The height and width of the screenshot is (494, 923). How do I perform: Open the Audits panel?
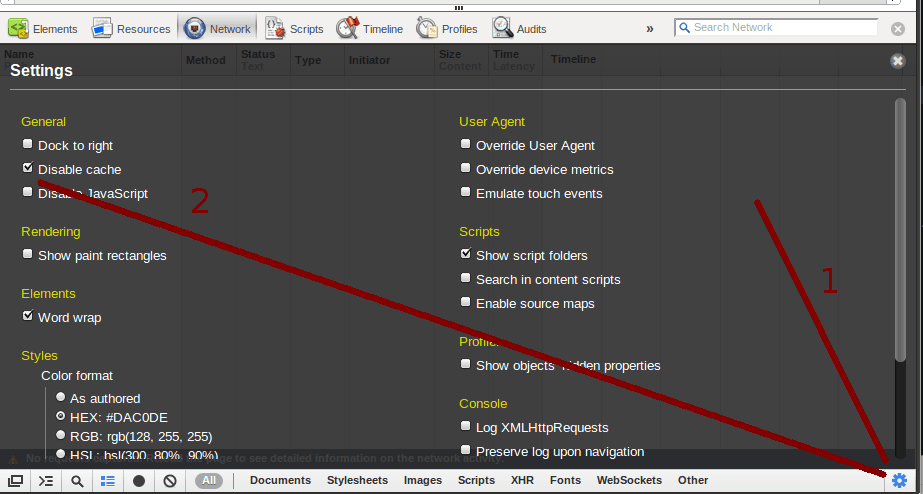(x=519, y=28)
